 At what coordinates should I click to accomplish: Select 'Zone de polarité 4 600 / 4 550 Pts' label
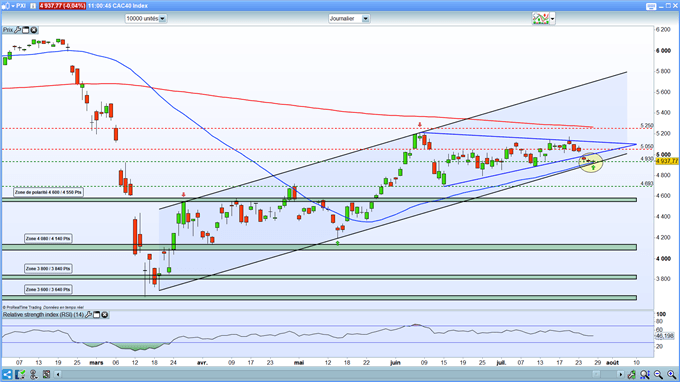click(48, 192)
